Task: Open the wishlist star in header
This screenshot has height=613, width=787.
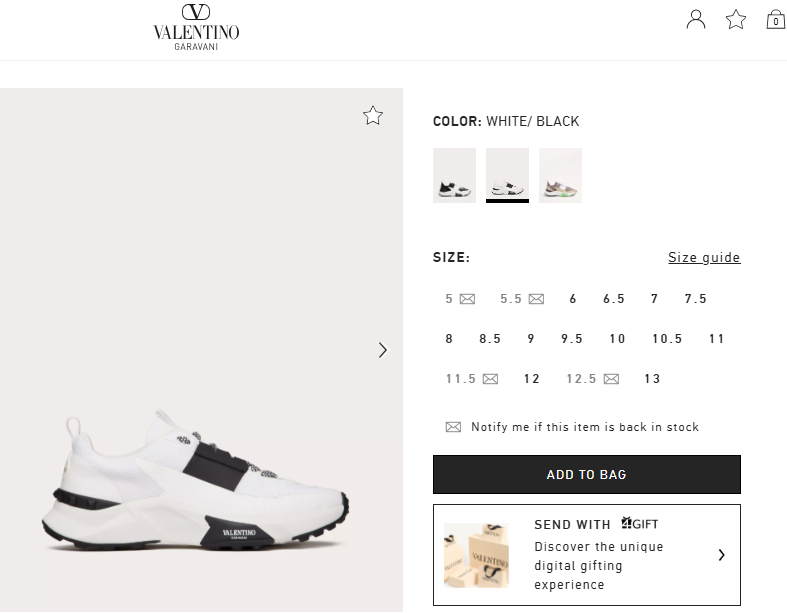Action: click(736, 19)
